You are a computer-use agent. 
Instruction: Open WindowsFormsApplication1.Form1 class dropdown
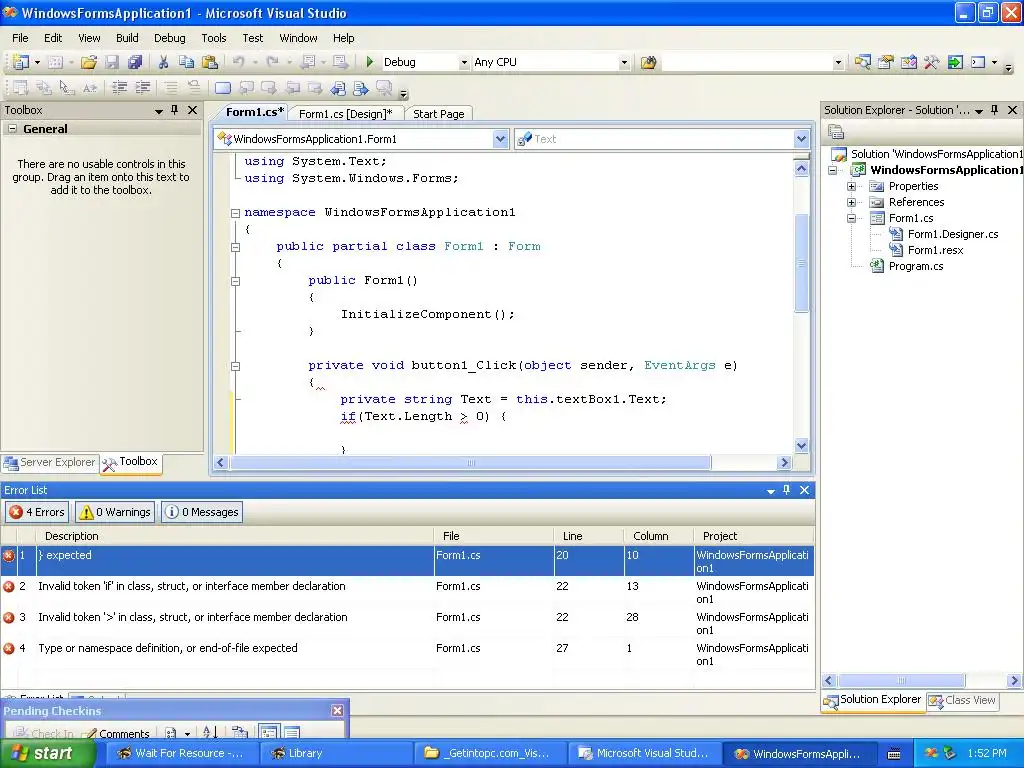pos(500,138)
